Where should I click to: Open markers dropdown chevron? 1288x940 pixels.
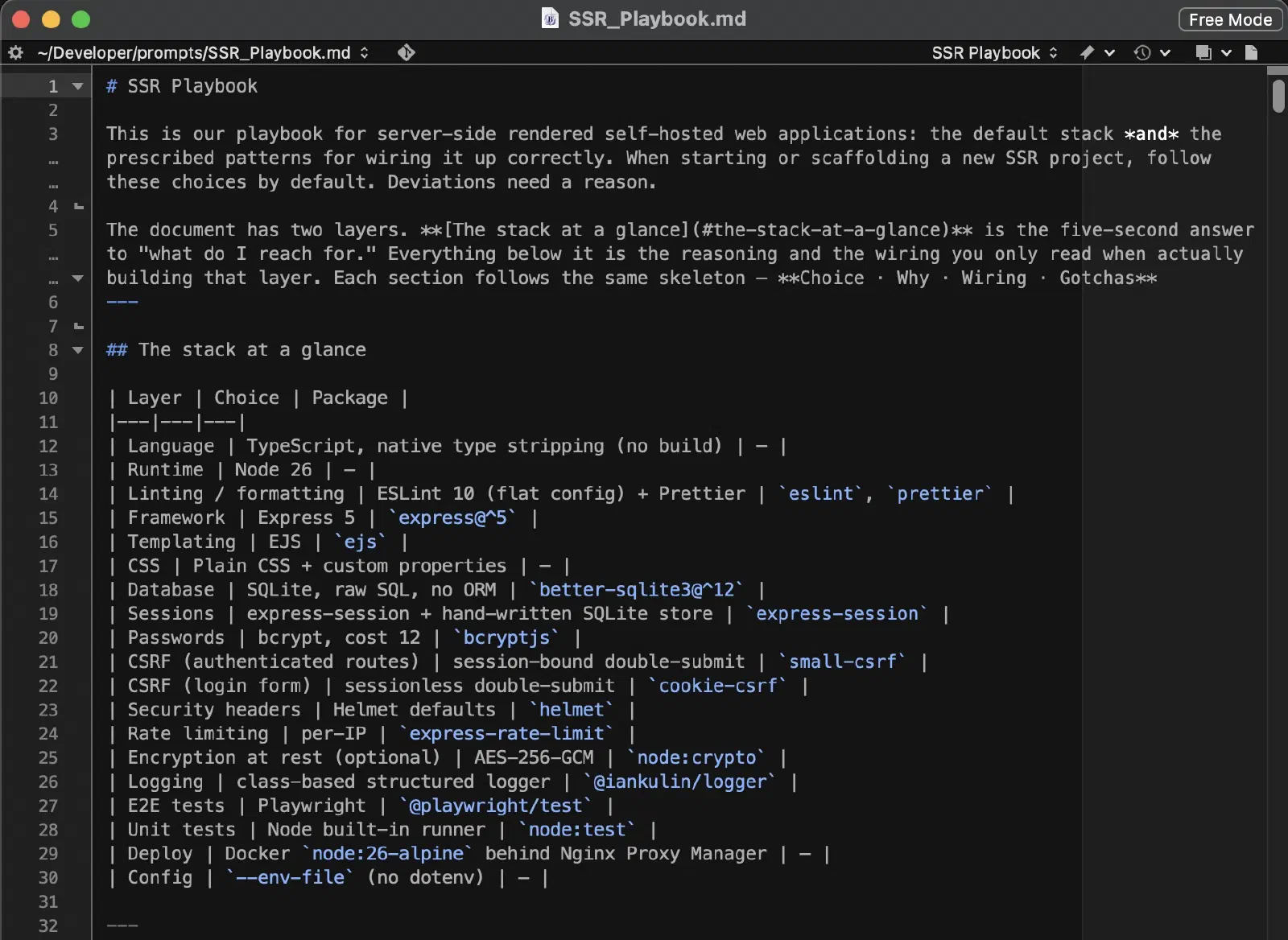[x=1109, y=53]
